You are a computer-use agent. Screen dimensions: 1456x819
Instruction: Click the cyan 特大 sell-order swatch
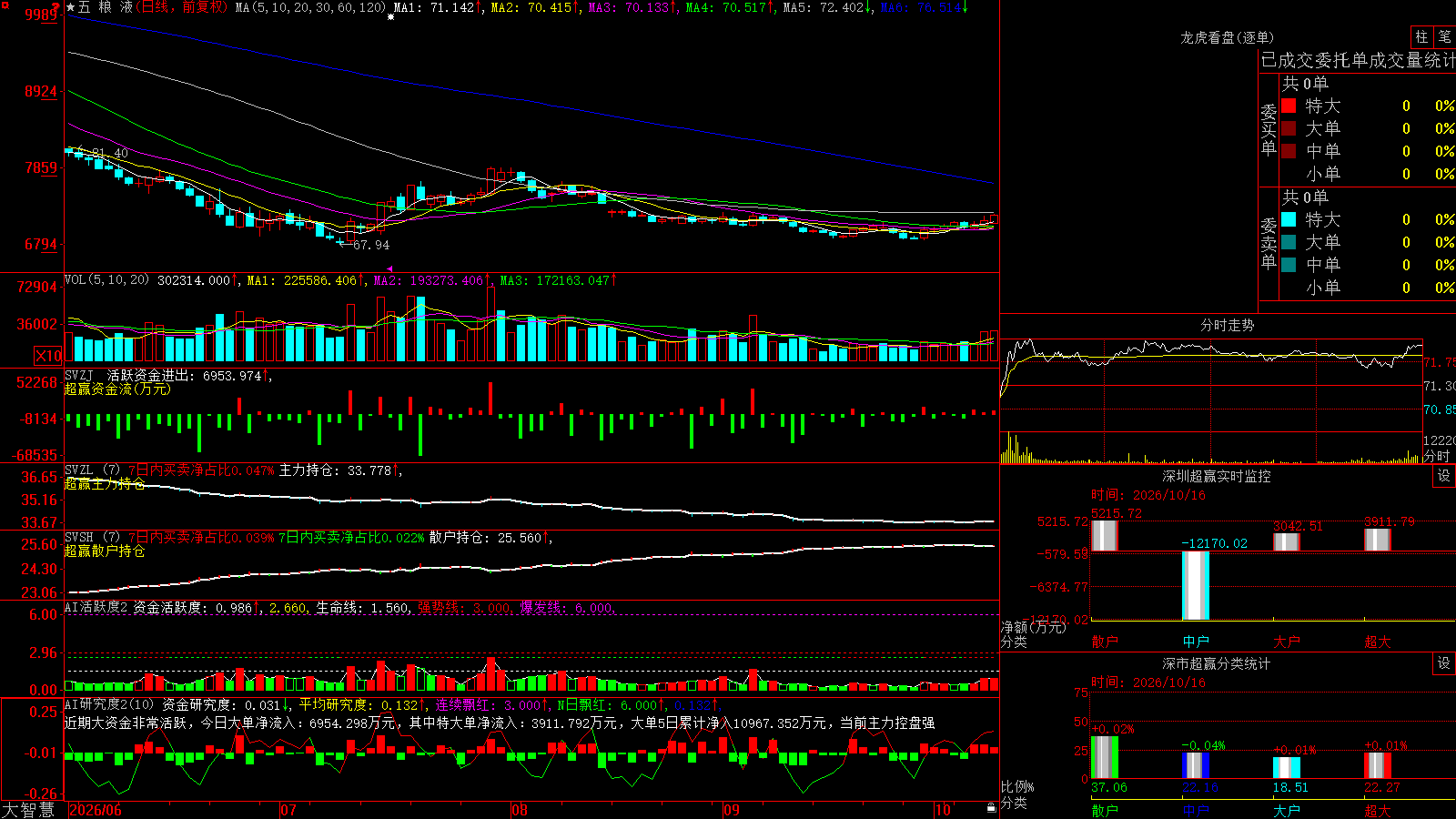point(1289,219)
